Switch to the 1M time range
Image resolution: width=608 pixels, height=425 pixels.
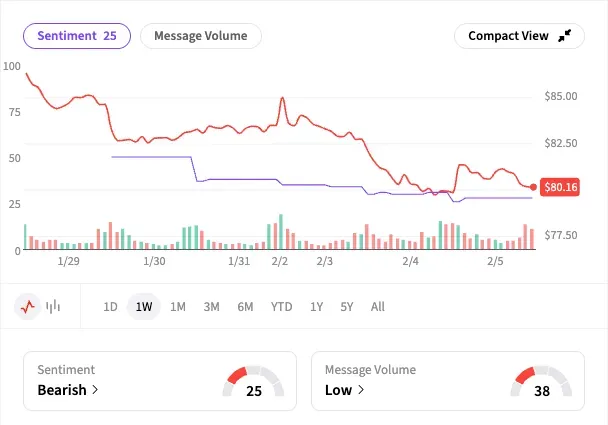[178, 307]
